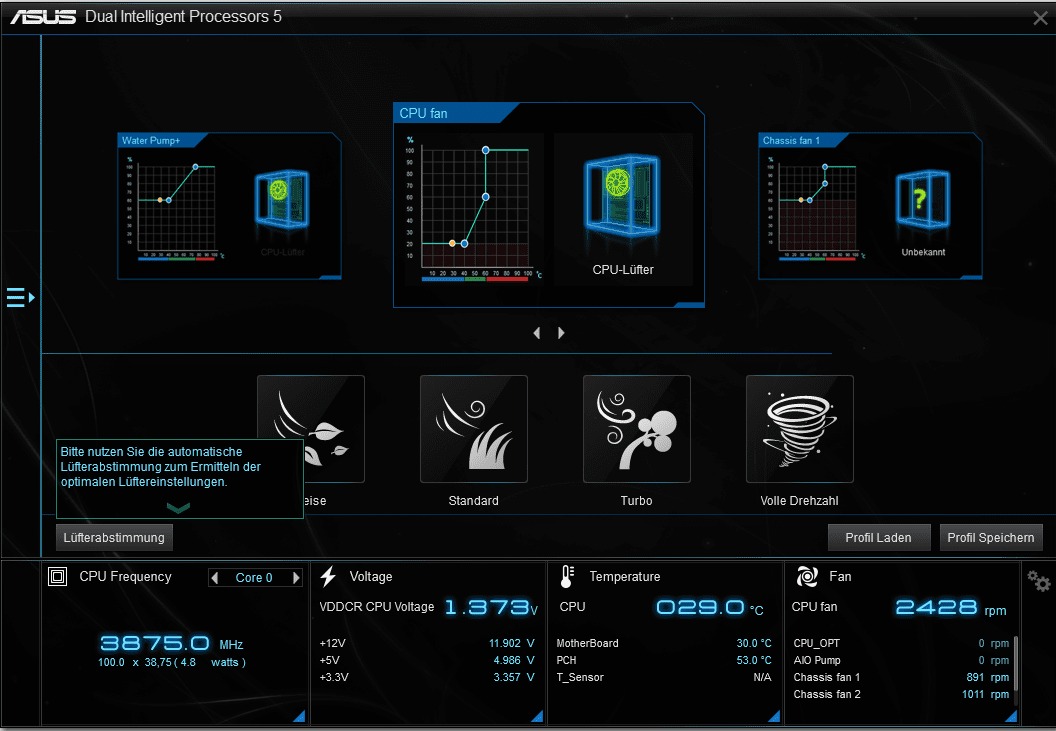Expand the Fan panel corner
The width and height of the screenshot is (1056, 731).
click(x=1011, y=716)
